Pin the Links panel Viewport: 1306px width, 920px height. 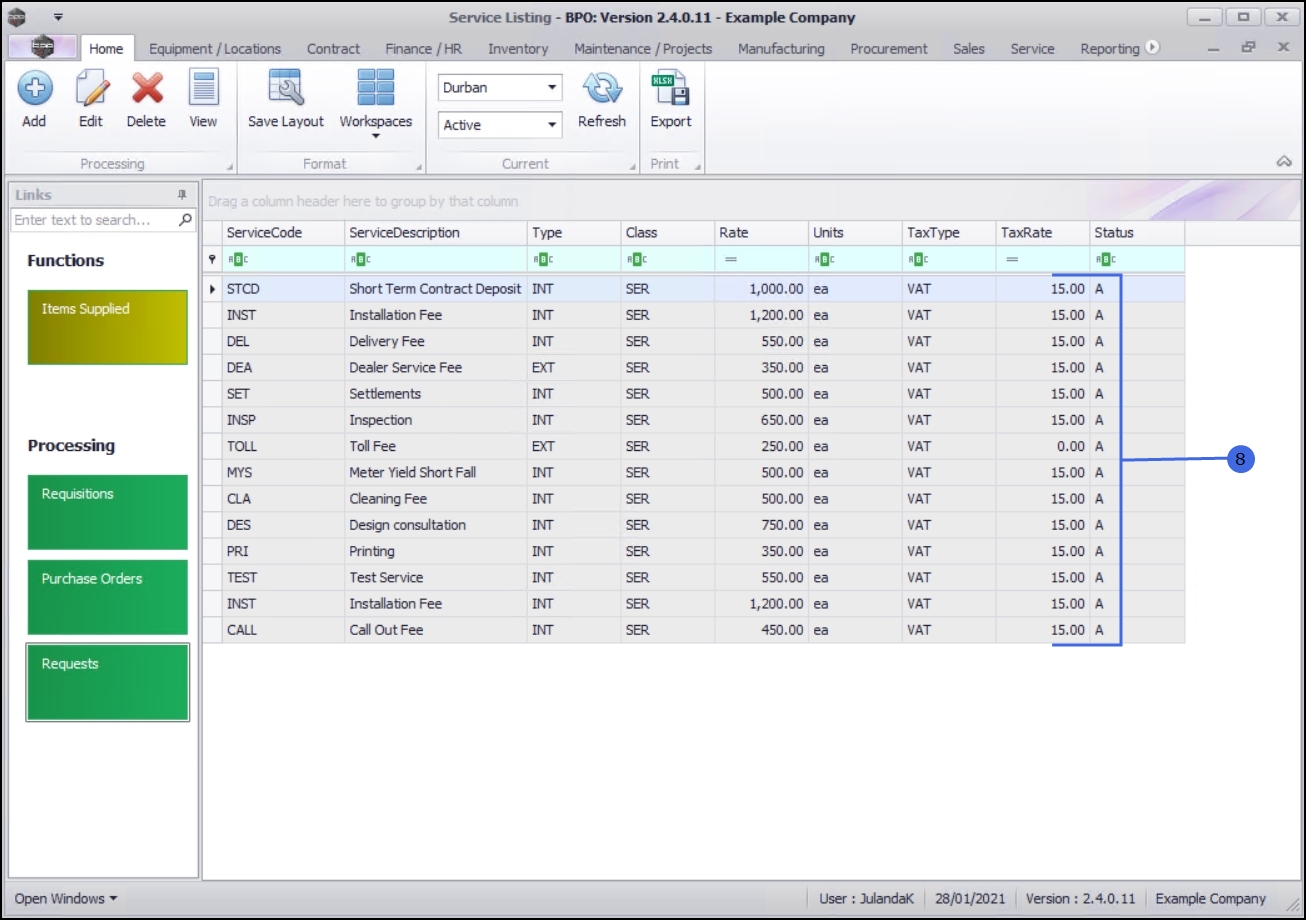tap(182, 195)
